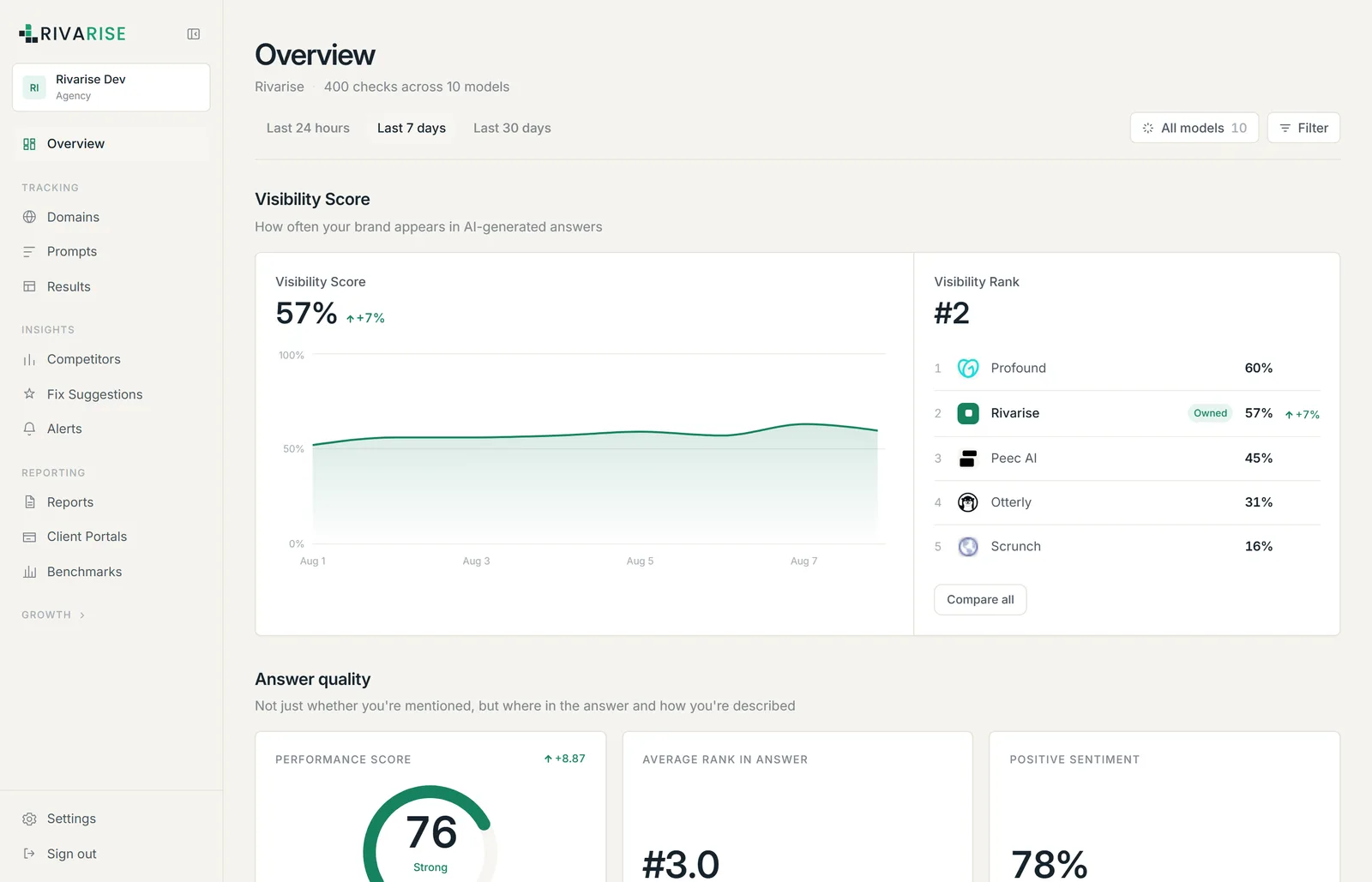
Task: Click the #3.0 average rank value
Action: tap(681, 864)
